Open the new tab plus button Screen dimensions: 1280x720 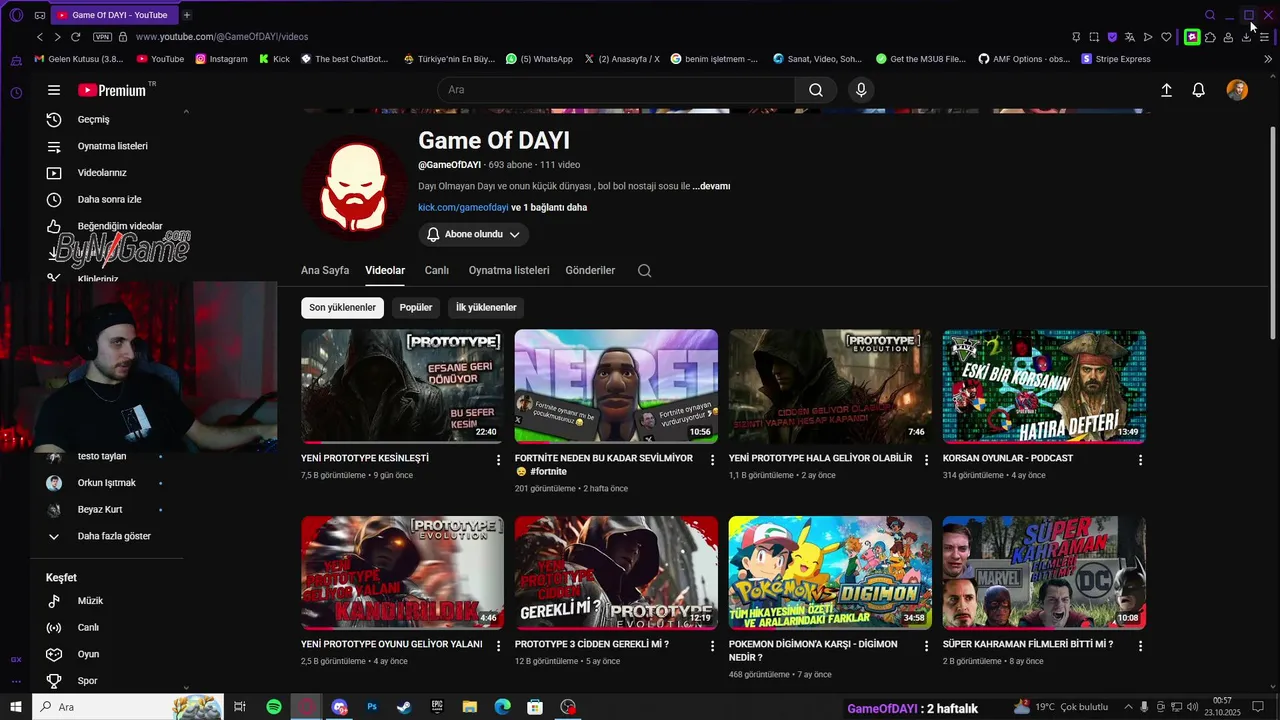187,15
